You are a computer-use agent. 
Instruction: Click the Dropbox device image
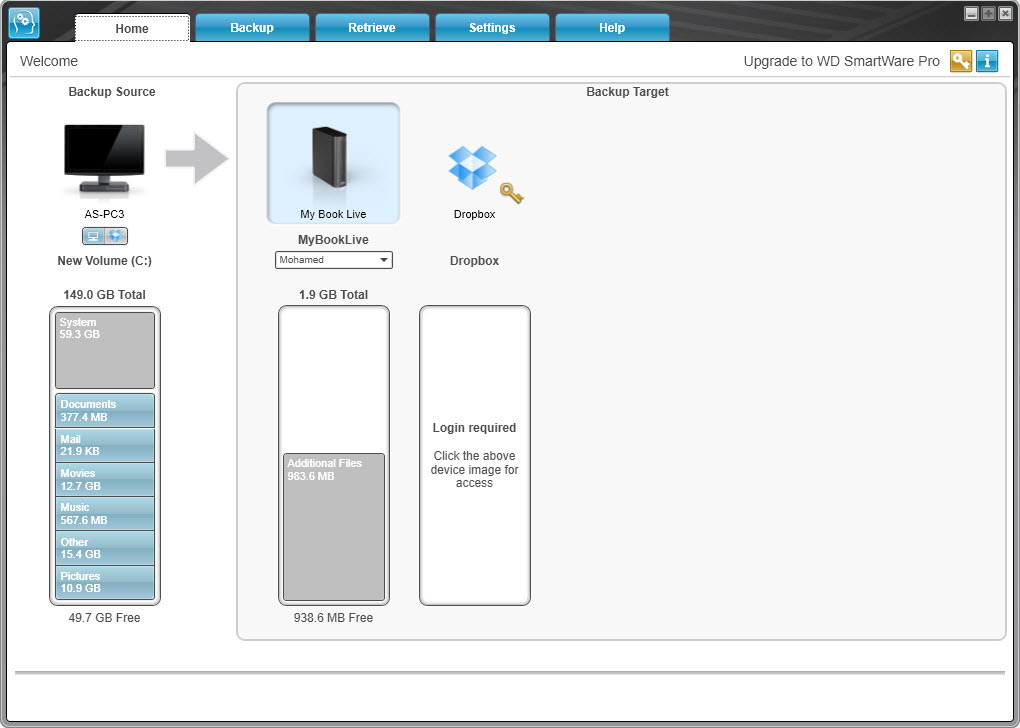[473, 167]
